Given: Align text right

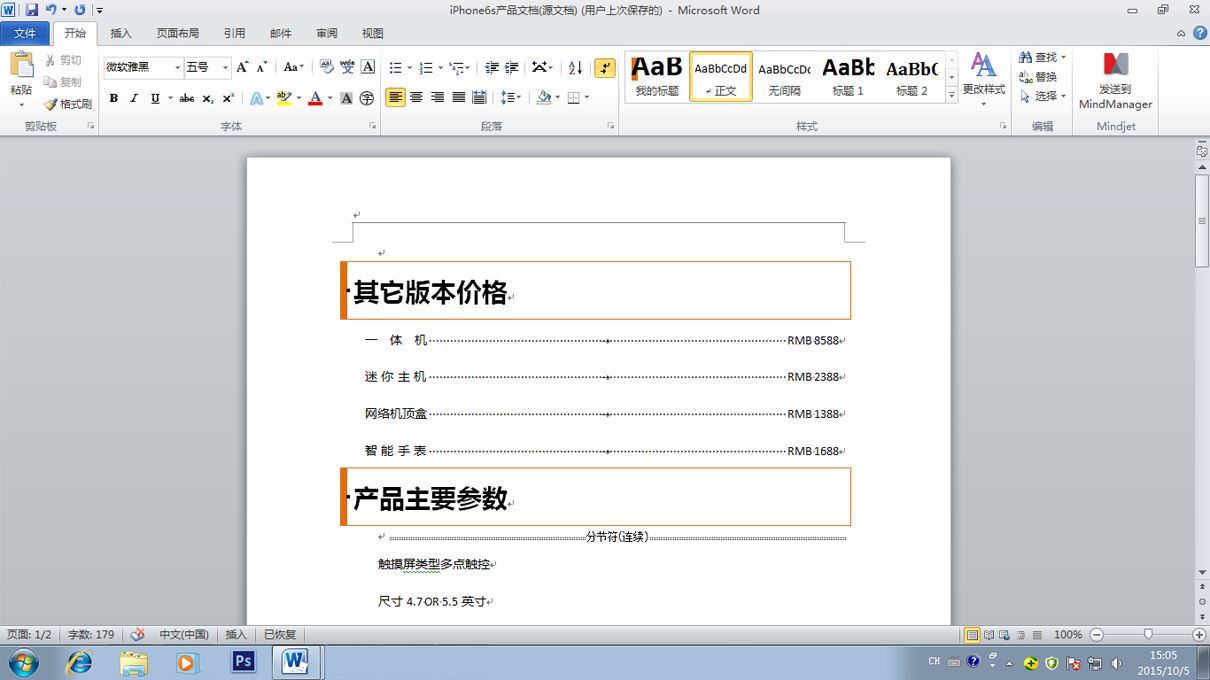Looking at the screenshot, I should coord(437,97).
